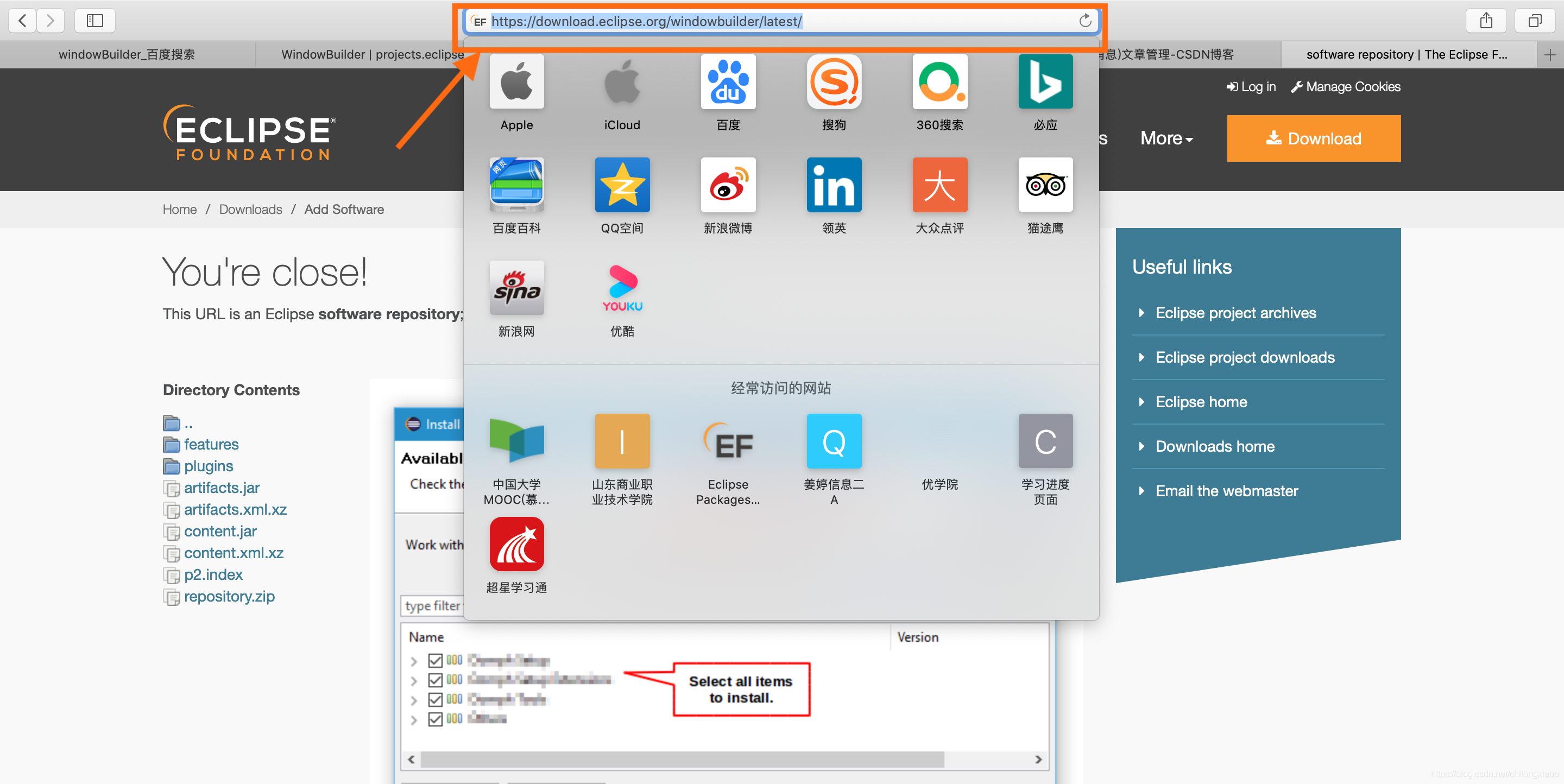Toggle the third checkbox in the install list
Image resolution: width=1564 pixels, height=784 pixels.
point(436,699)
